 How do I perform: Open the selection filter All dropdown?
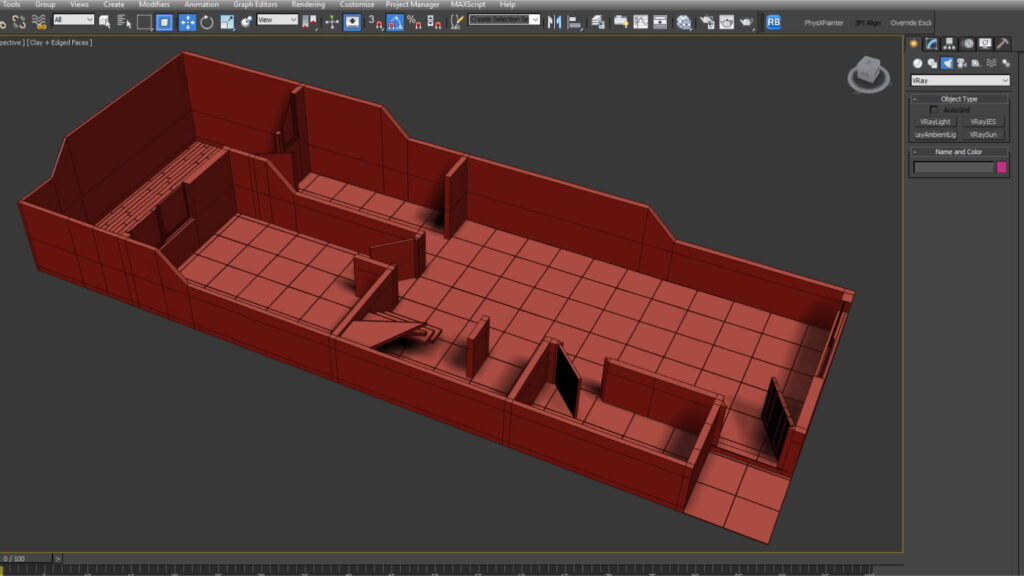click(x=73, y=20)
